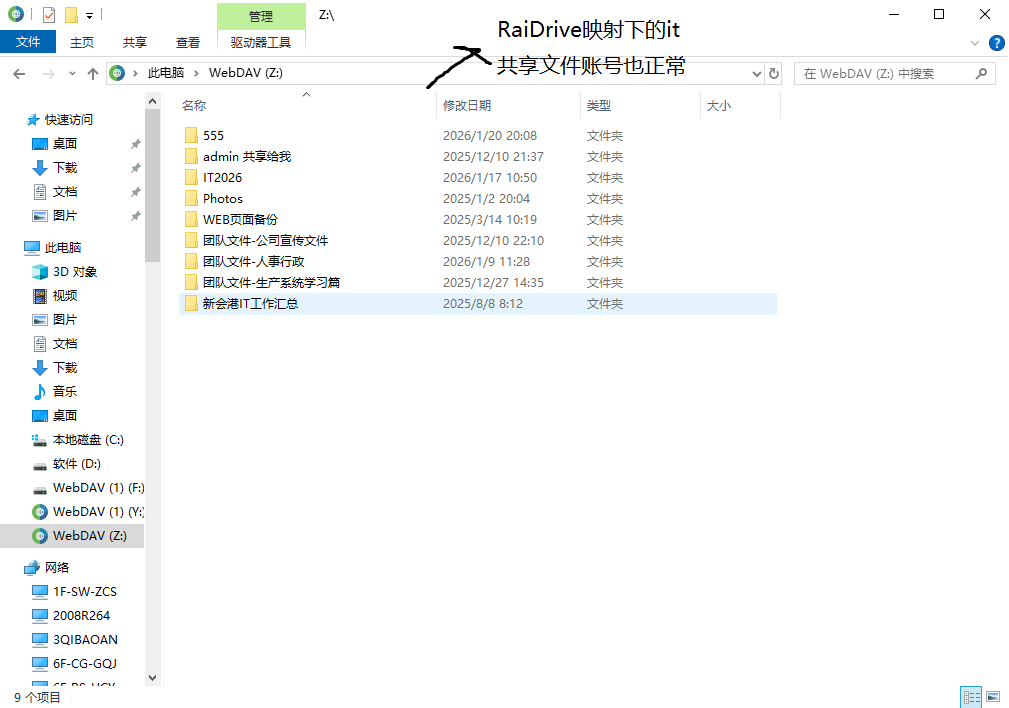Viewport: 1009px width, 708px height.
Task: Switch to the 查看 ribbon tab
Action: [x=187, y=42]
